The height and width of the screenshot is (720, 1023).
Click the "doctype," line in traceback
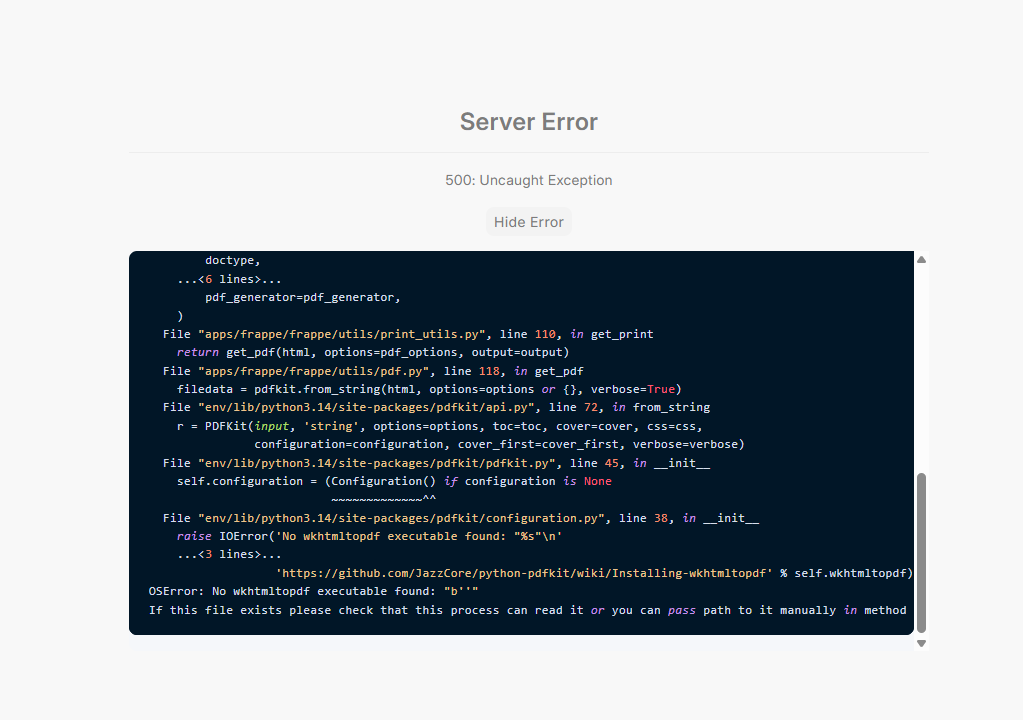click(x=233, y=260)
